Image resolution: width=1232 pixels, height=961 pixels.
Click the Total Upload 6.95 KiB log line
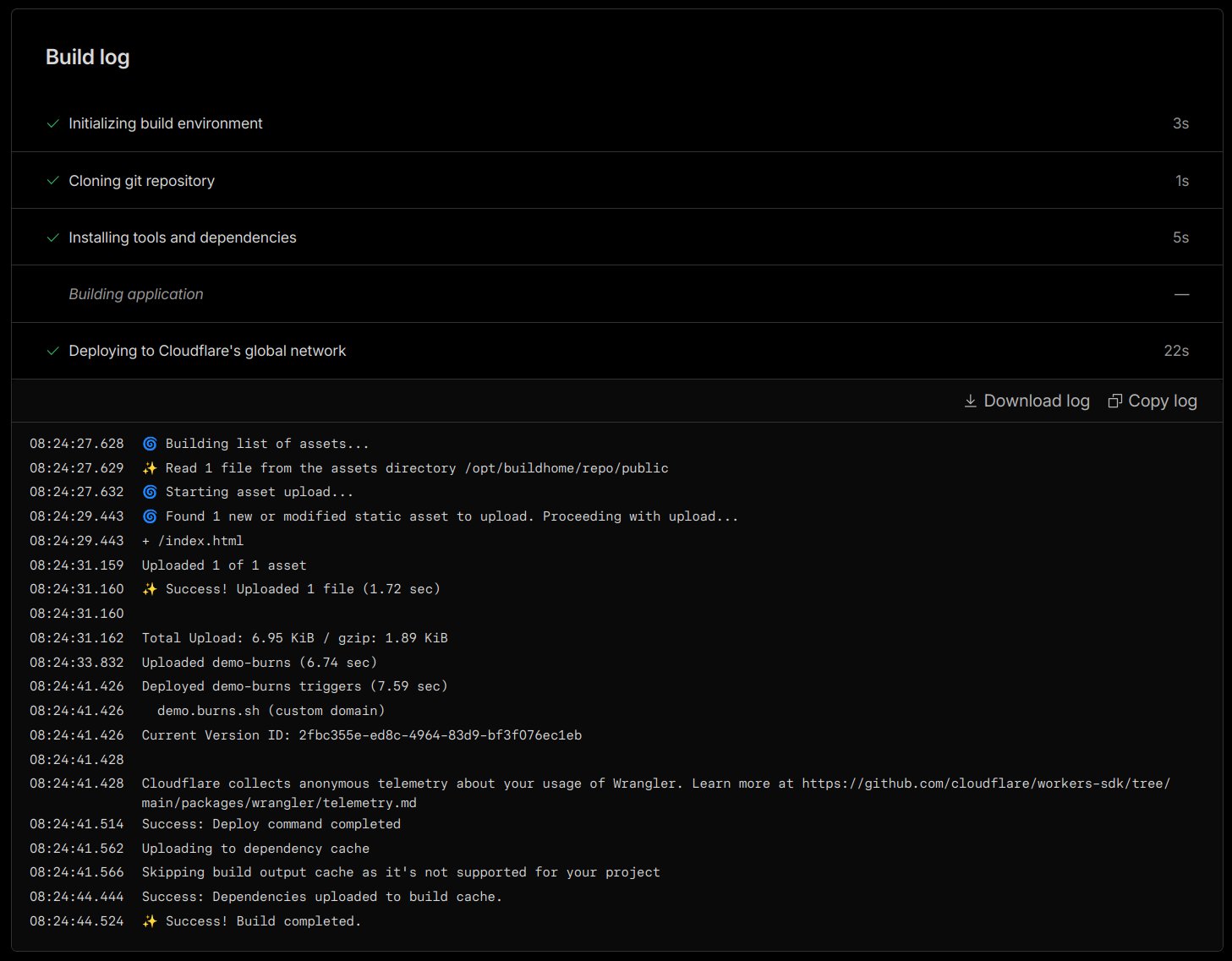[294, 638]
